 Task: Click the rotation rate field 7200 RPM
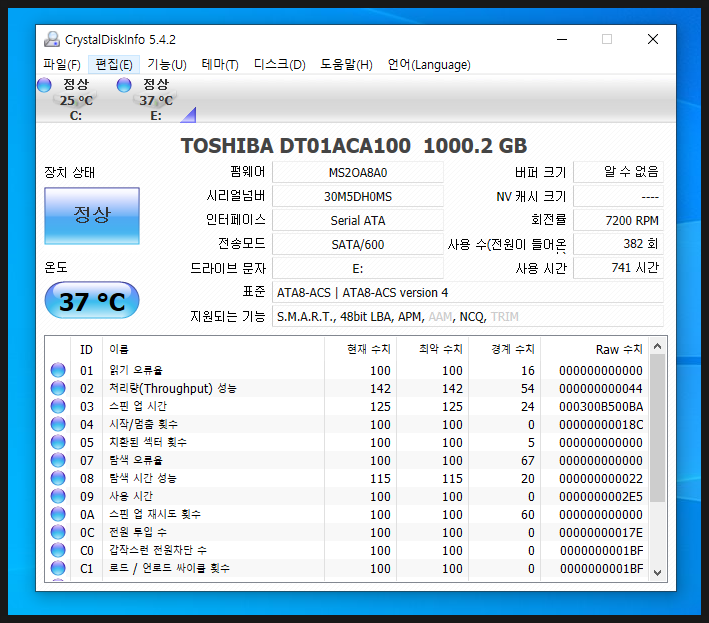[619, 220]
